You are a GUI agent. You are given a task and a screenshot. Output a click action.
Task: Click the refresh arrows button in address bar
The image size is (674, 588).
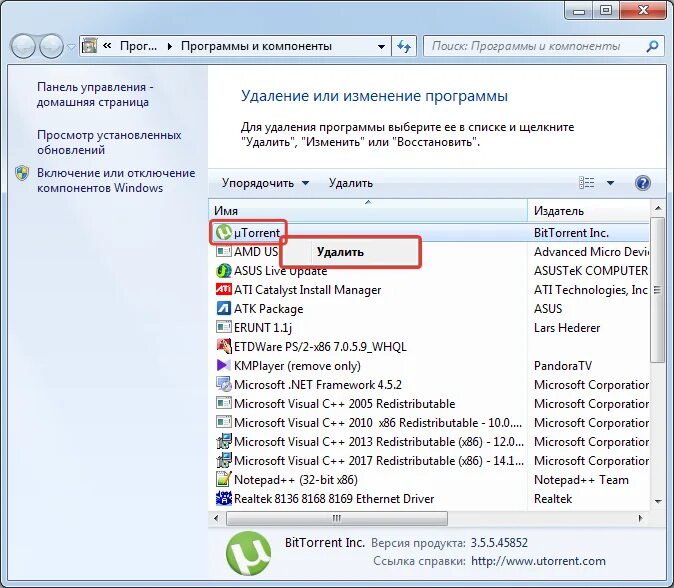pos(404,46)
